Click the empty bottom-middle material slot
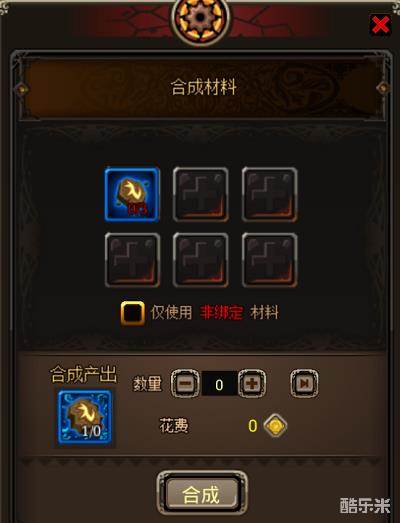 201,260
